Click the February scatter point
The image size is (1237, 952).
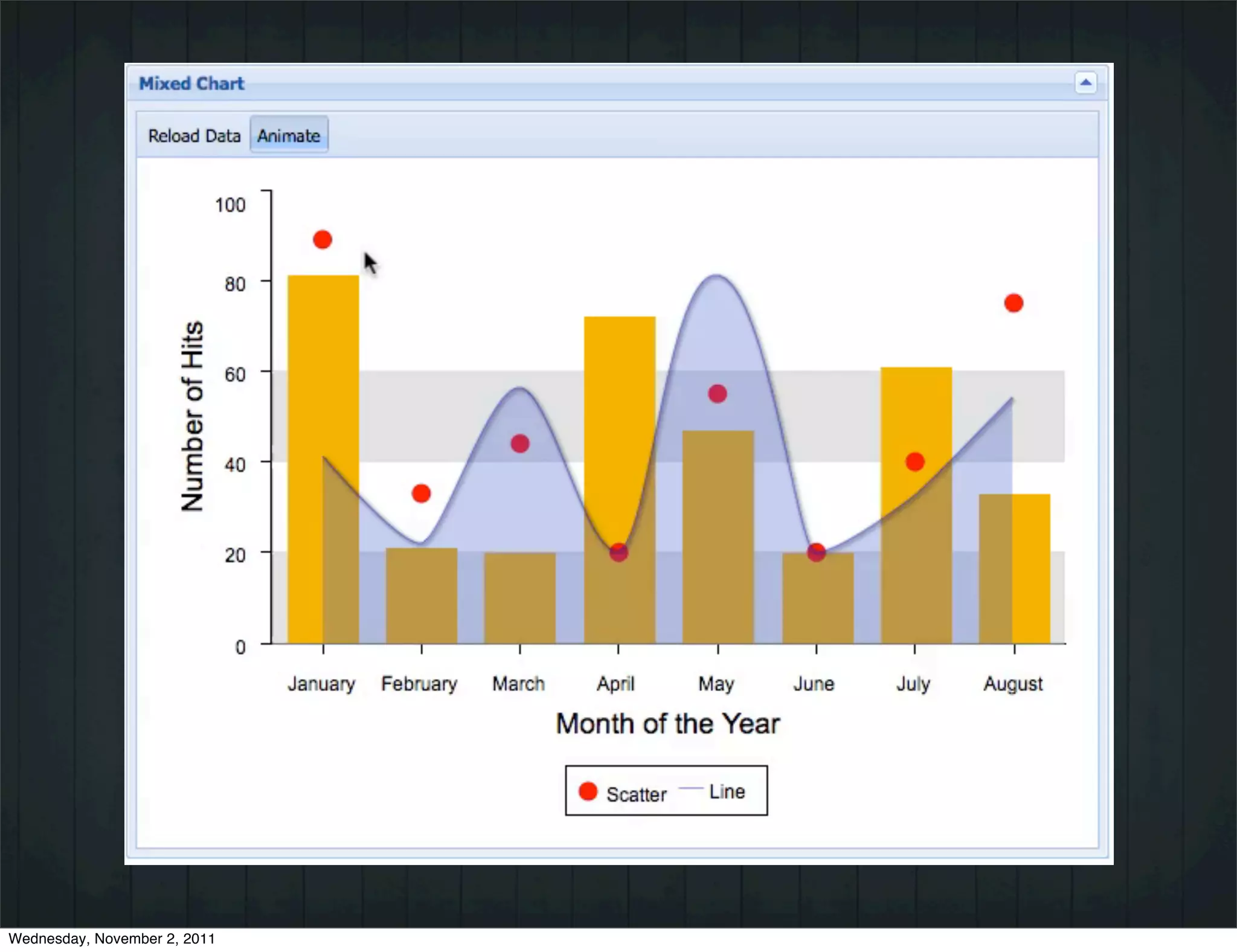click(421, 494)
